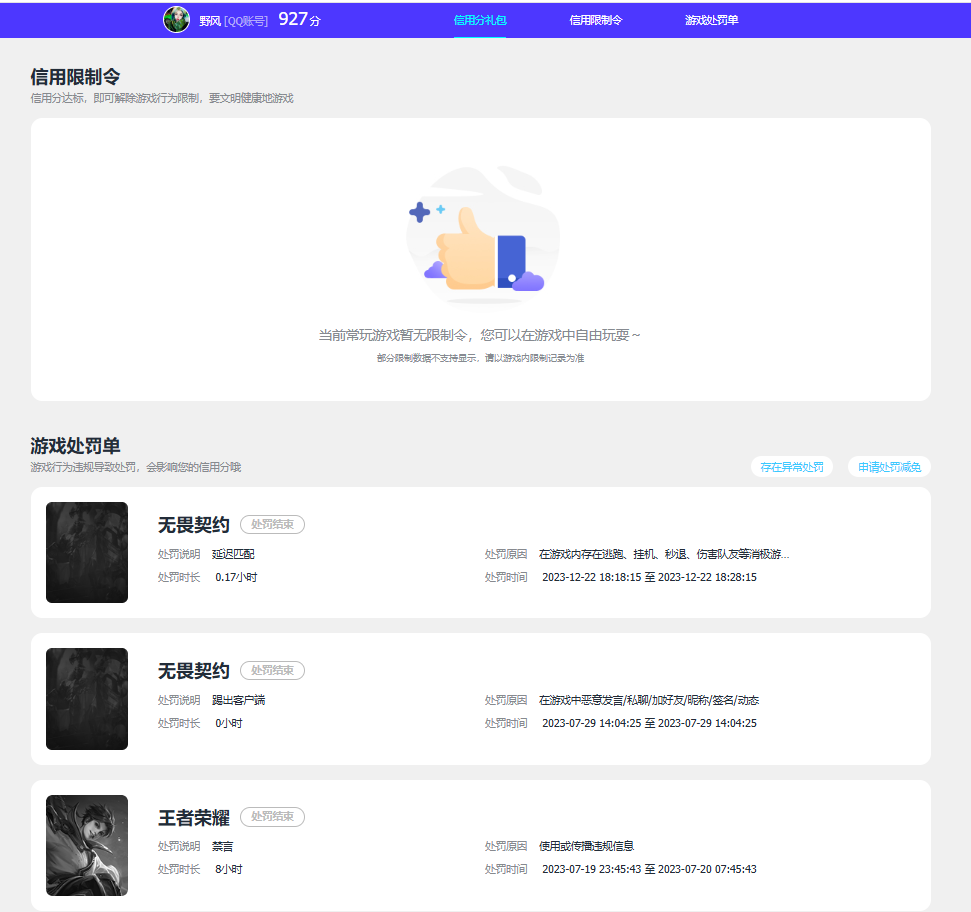Click the user avatar in the header
Image resolution: width=971 pixels, height=912 pixels.
tap(176, 20)
